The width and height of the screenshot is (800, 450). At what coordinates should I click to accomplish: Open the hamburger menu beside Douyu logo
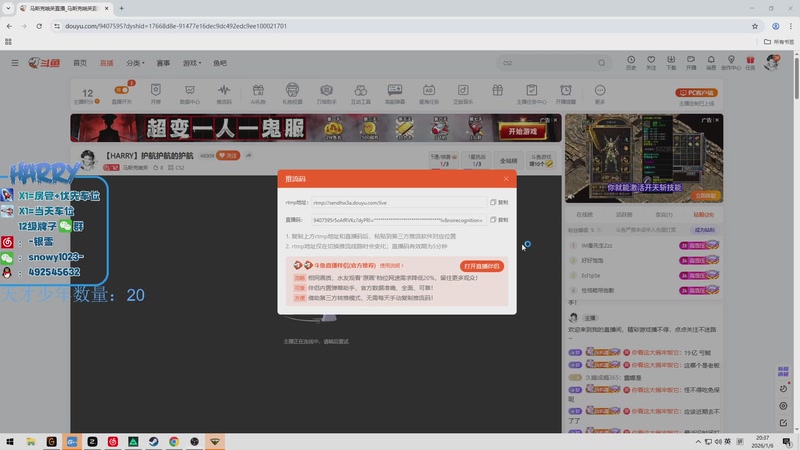click(x=15, y=63)
